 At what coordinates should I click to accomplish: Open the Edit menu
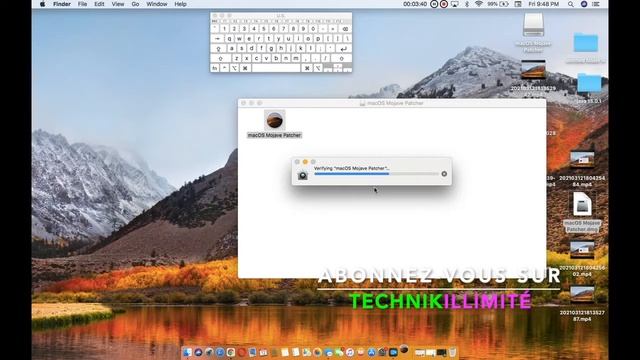(x=99, y=4)
